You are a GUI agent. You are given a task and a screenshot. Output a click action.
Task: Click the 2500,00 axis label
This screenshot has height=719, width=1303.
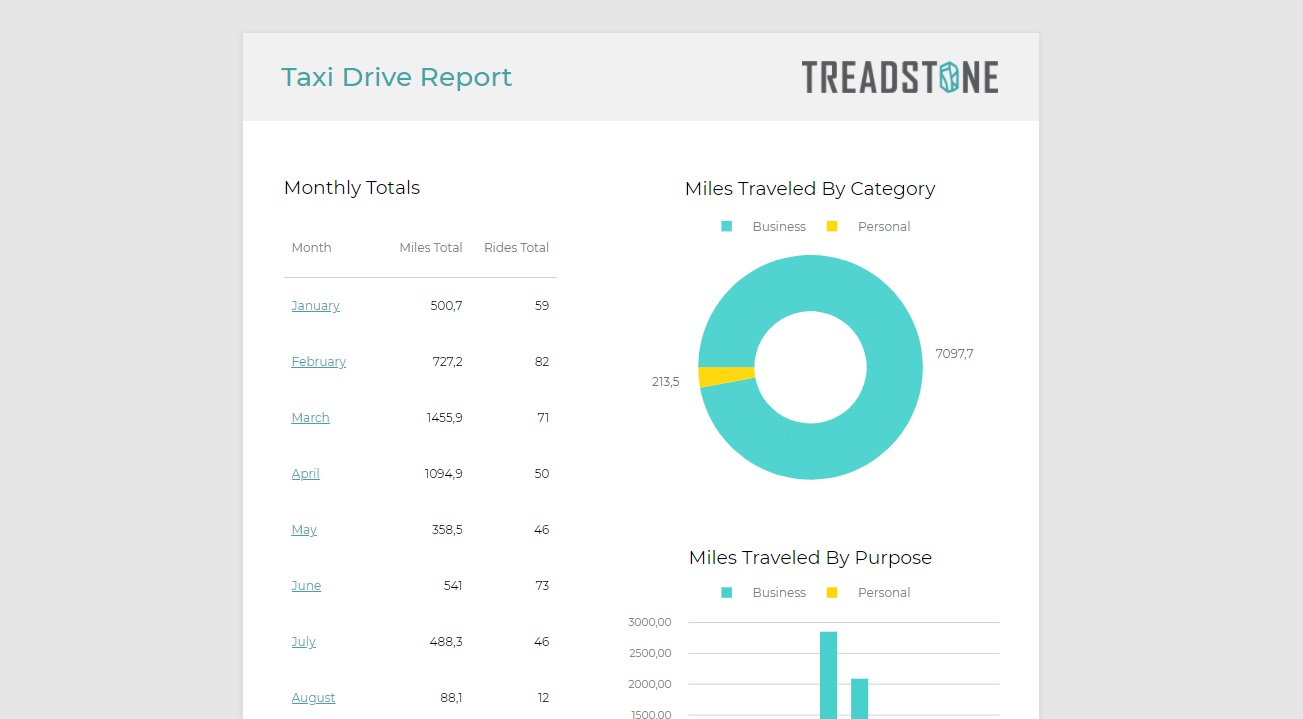[x=649, y=653]
